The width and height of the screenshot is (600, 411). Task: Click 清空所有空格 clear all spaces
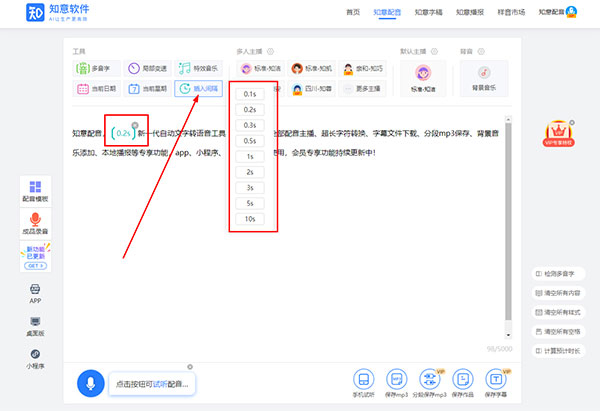click(558, 331)
